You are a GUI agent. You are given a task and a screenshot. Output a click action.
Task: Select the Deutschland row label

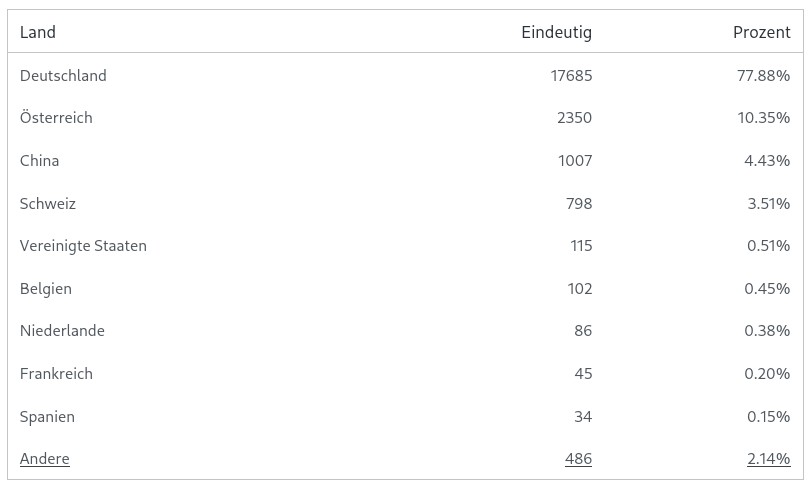point(63,75)
